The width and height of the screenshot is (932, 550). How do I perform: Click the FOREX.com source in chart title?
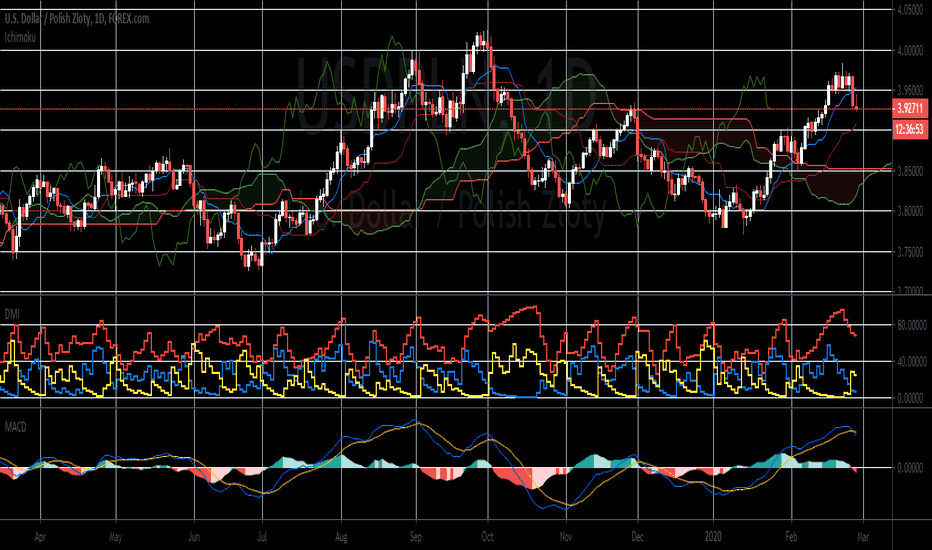click(x=129, y=19)
